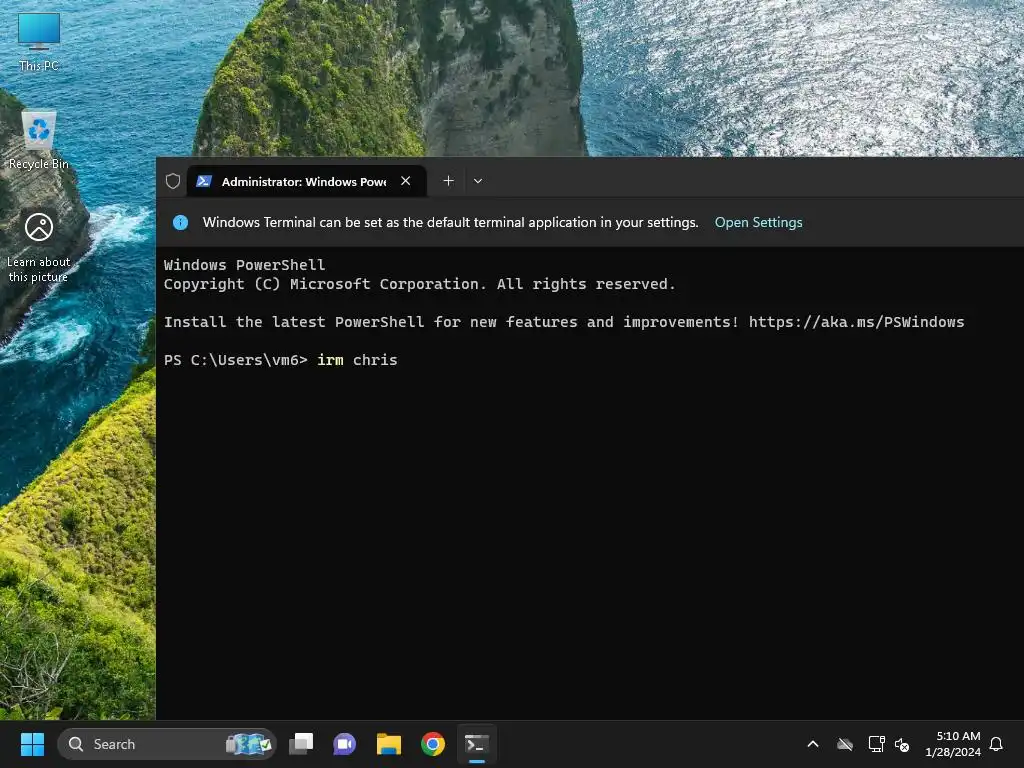Screen dimensions: 1024x768
Task: Open the Recycle Bin desktop icon
Action: pyautogui.click(x=39, y=140)
